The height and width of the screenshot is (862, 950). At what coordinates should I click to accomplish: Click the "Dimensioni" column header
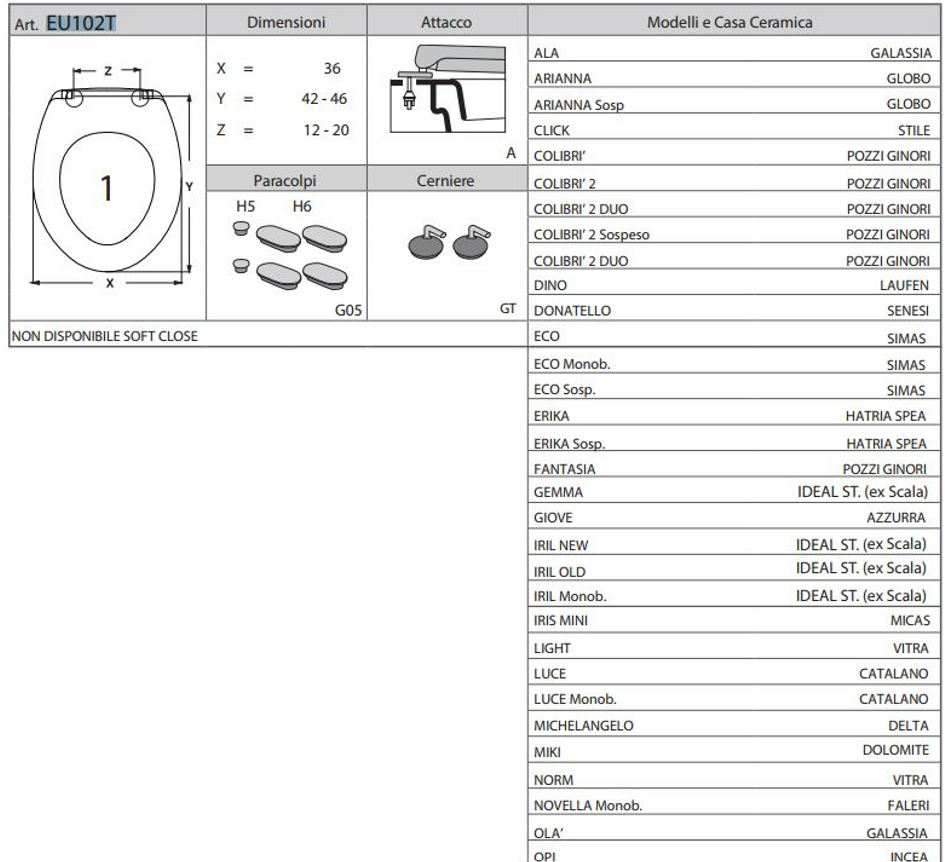(286, 22)
